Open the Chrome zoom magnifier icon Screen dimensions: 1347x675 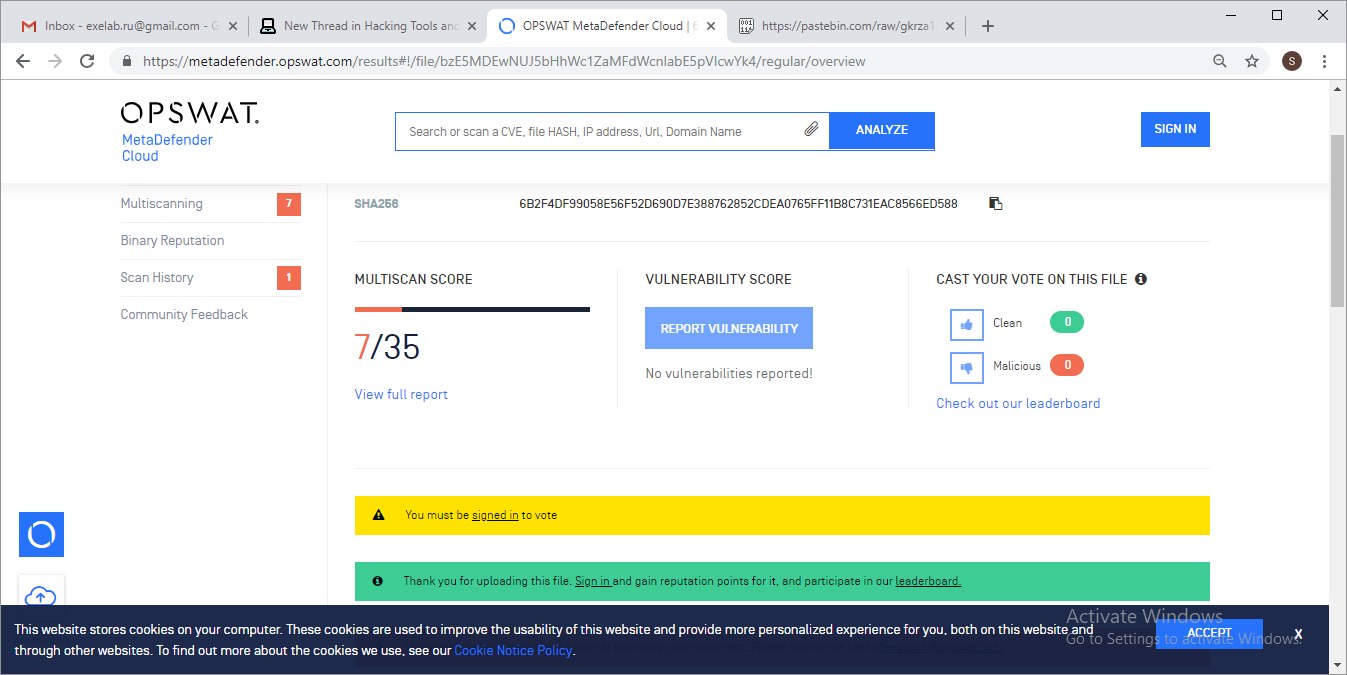pos(1220,61)
